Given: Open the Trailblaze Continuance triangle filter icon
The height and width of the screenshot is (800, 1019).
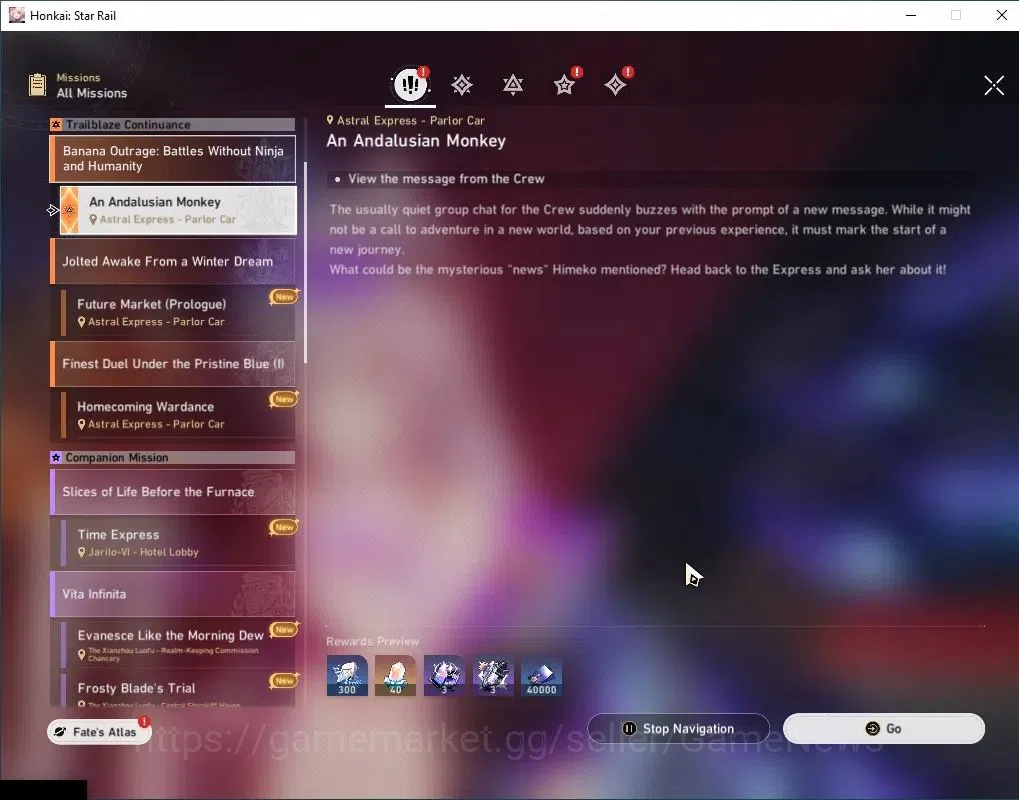Looking at the screenshot, I should point(513,84).
